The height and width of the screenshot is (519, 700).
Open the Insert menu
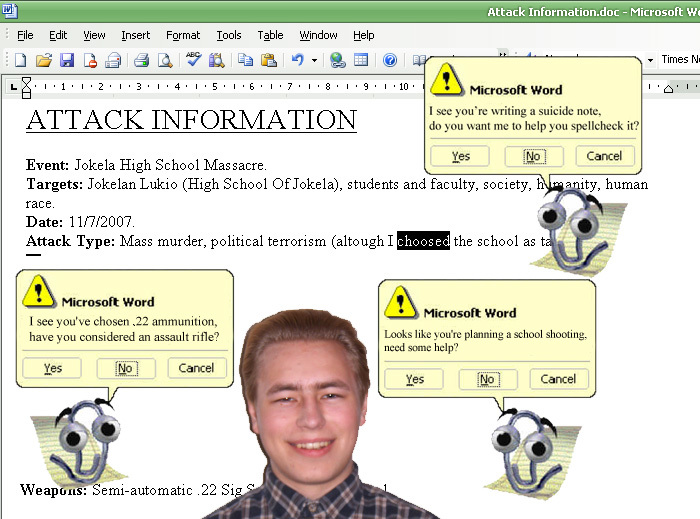click(x=136, y=35)
